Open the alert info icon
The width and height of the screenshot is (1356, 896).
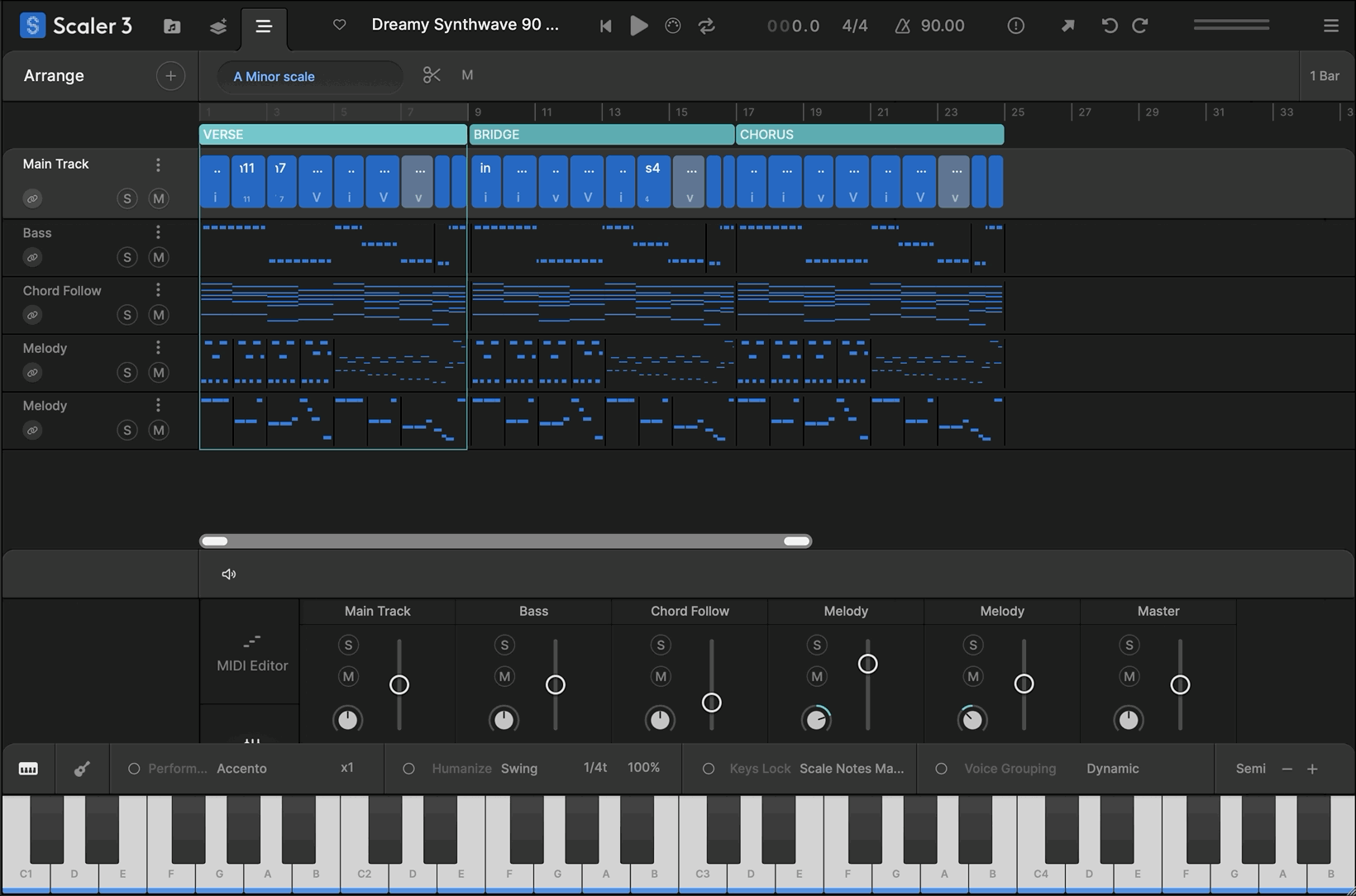click(1015, 26)
